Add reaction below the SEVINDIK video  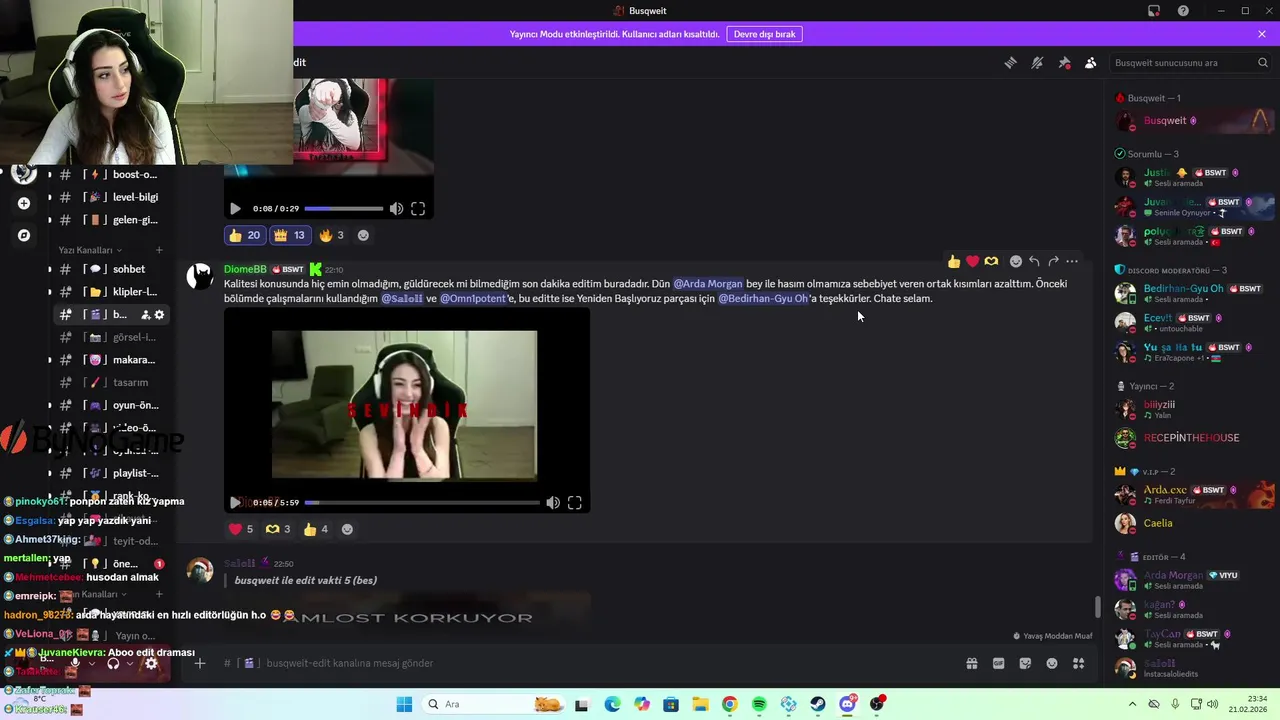pos(348,529)
